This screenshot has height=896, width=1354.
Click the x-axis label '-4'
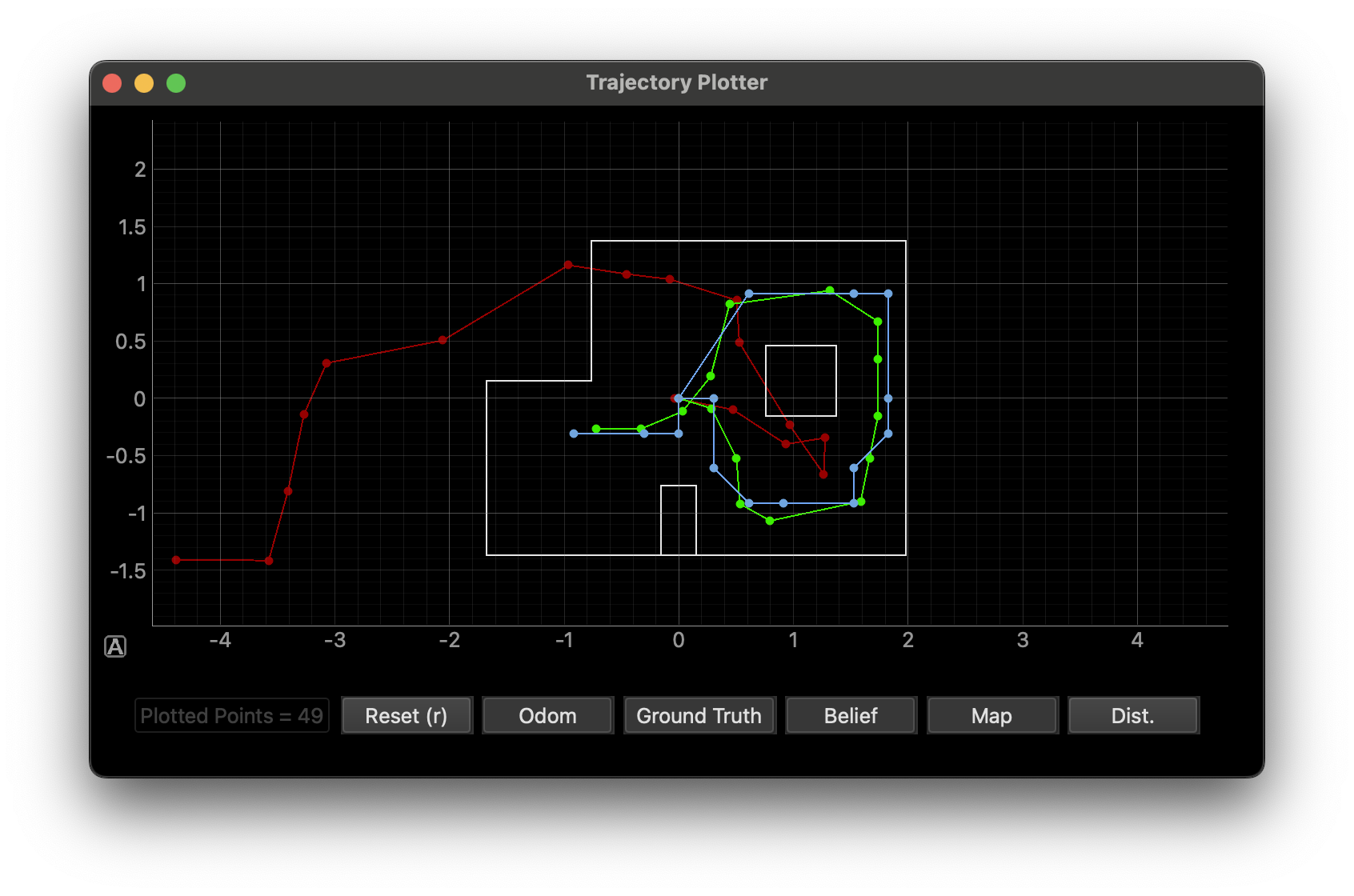tap(220, 640)
